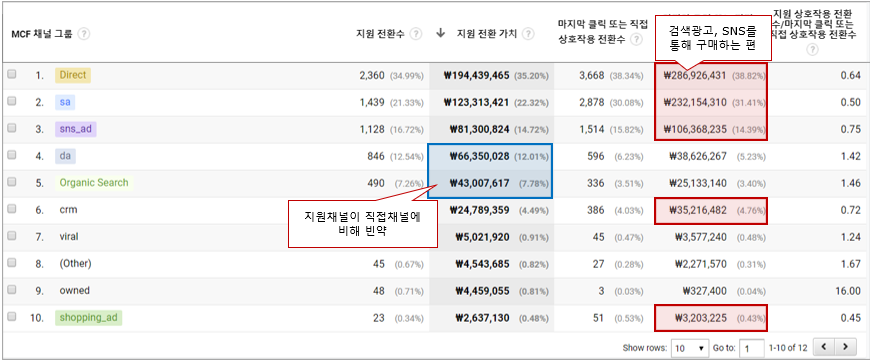Select value ₩81,300,824 in sns_ad row
870x360 pixels.
coord(479,129)
